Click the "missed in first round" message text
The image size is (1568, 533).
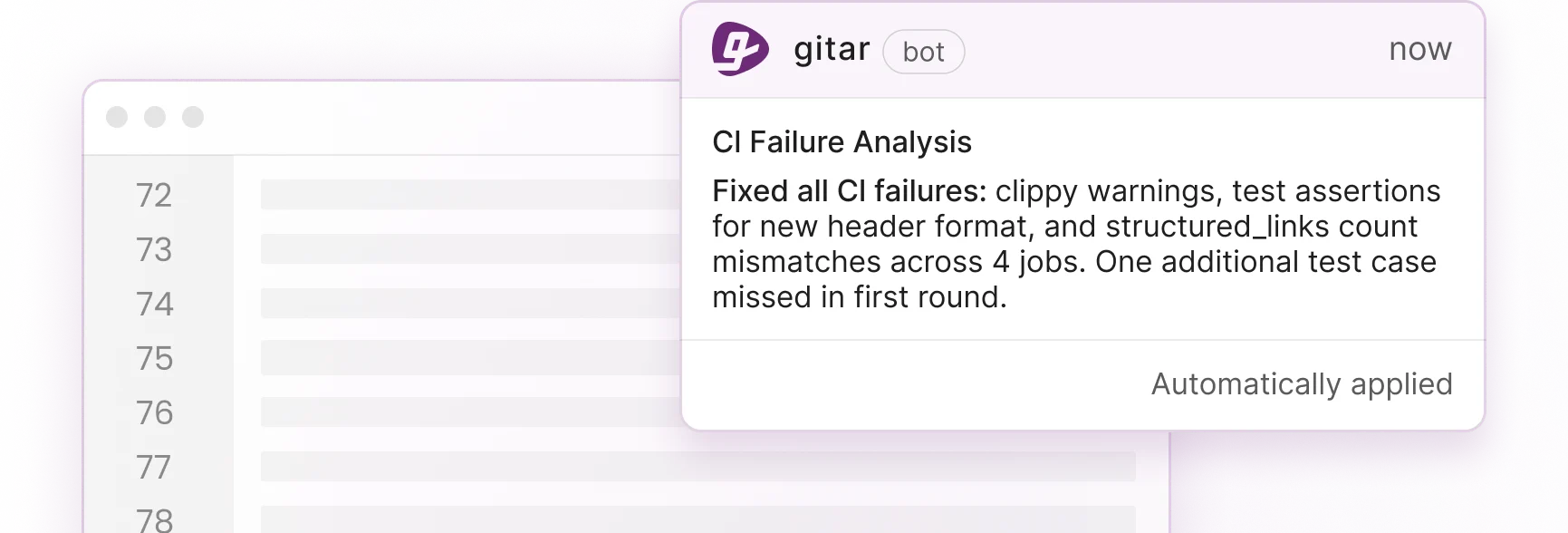coord(859,297)
